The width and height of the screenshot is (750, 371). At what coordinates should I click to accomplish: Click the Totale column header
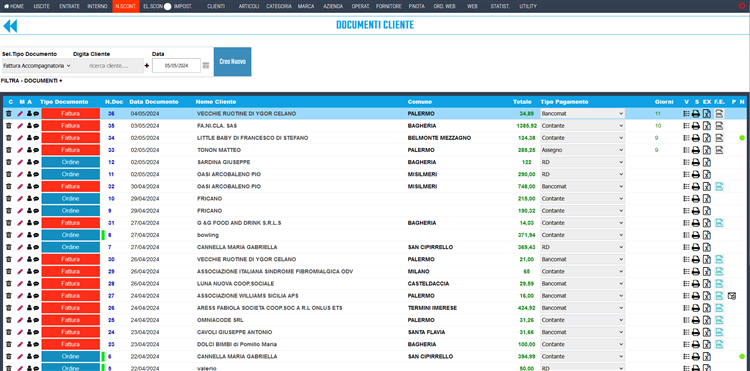(x=522, y=102)
